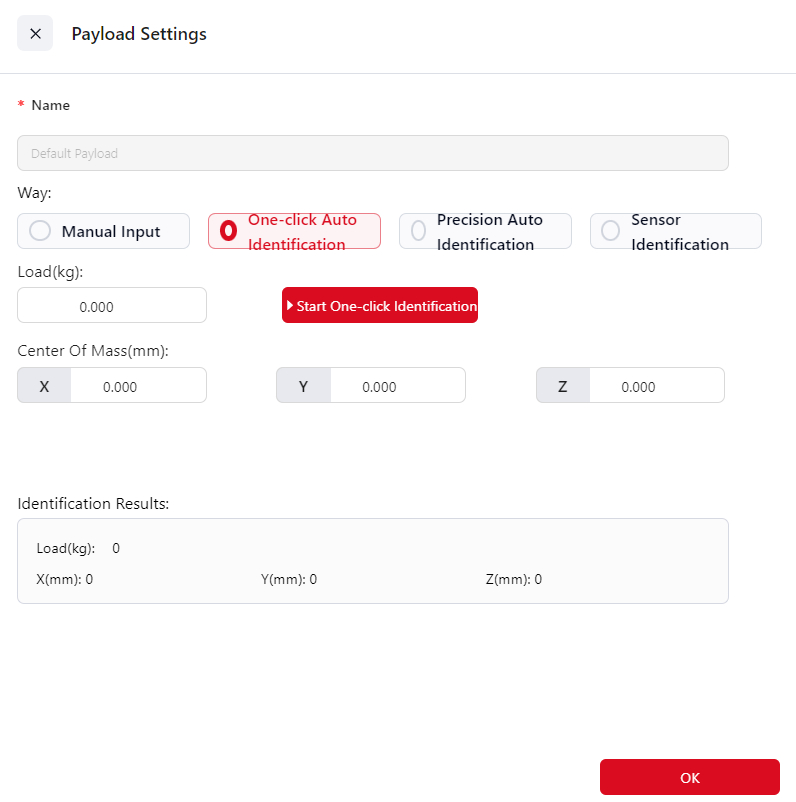
Task: Focus the Load(kg) input box
Action: 112,306
